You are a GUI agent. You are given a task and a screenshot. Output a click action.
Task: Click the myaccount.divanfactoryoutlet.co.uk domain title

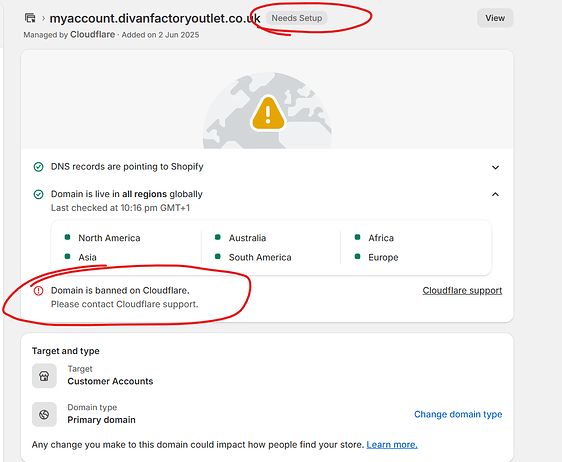click(x=155, y=18)
